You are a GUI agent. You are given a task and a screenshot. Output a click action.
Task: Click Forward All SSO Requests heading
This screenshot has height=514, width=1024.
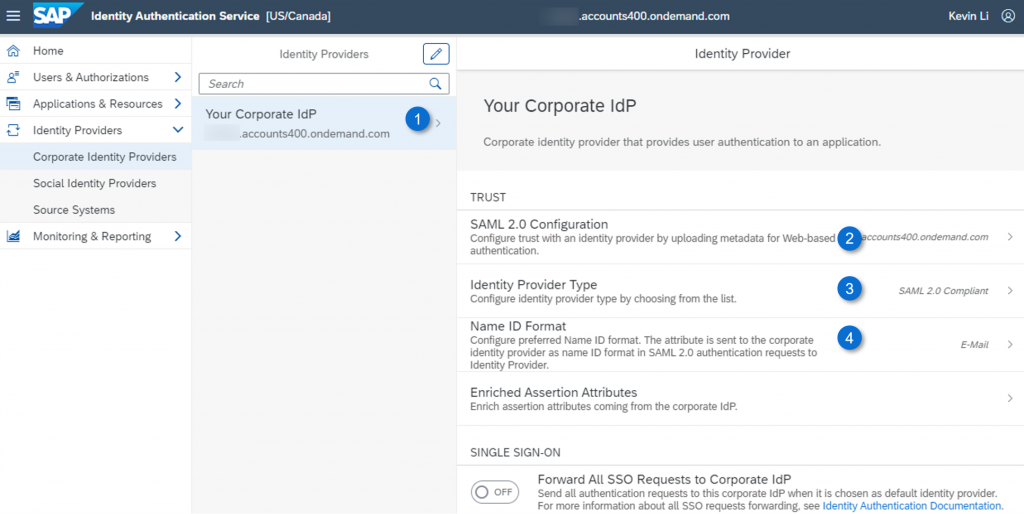click(665, 479)
